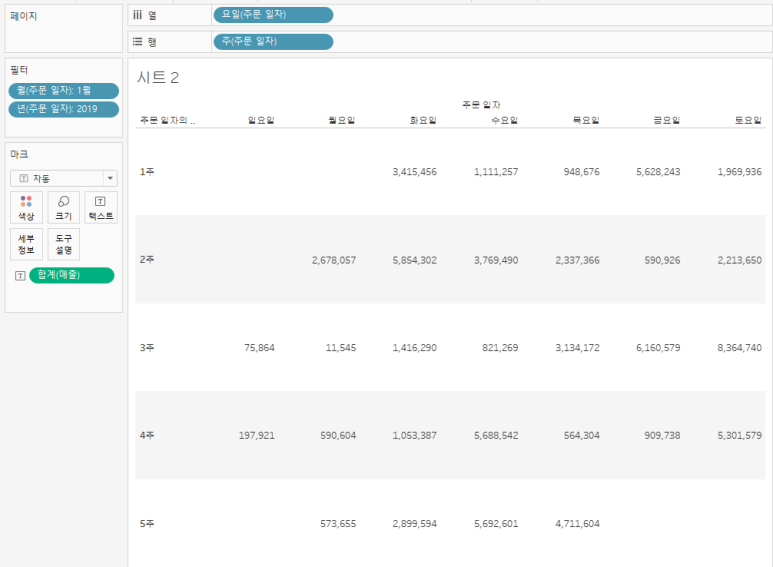Click the cell value 4,711,604

tap(577, 524)
